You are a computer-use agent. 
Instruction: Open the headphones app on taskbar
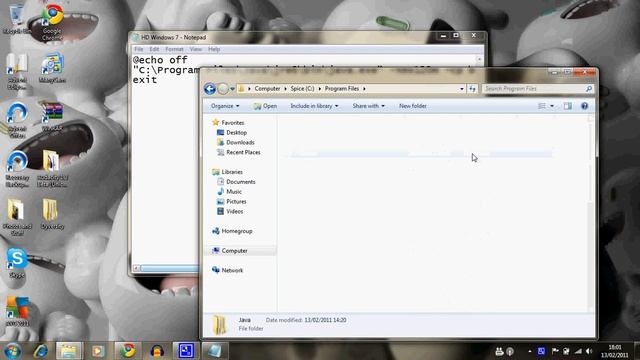coord(157,351)
